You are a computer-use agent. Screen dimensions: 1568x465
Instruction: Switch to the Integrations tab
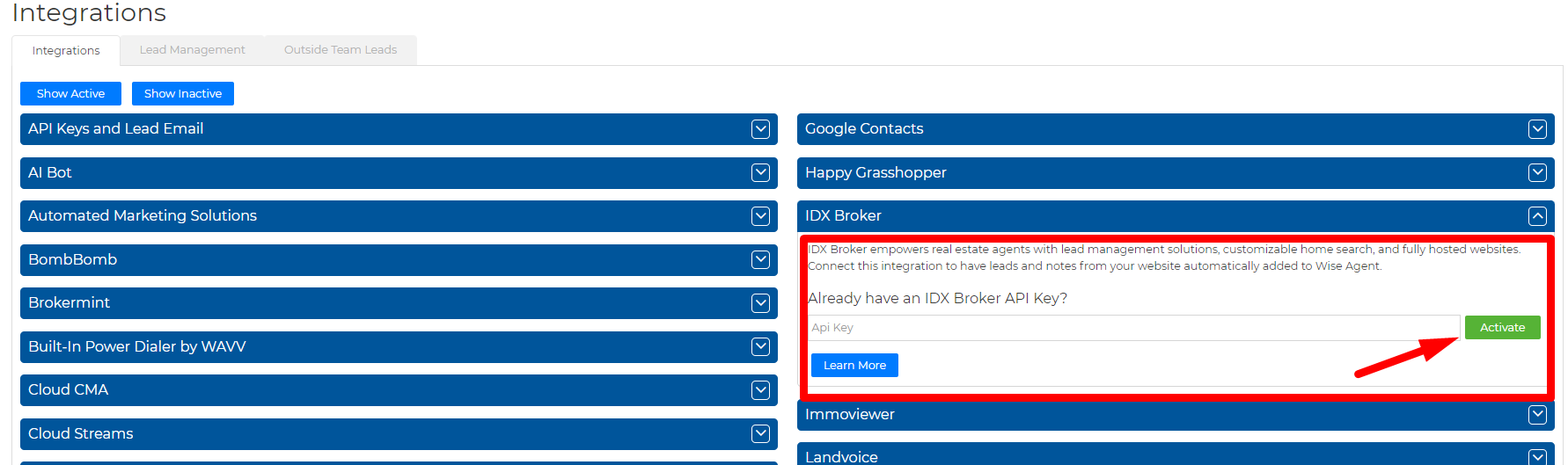click(x=66, y=51)
